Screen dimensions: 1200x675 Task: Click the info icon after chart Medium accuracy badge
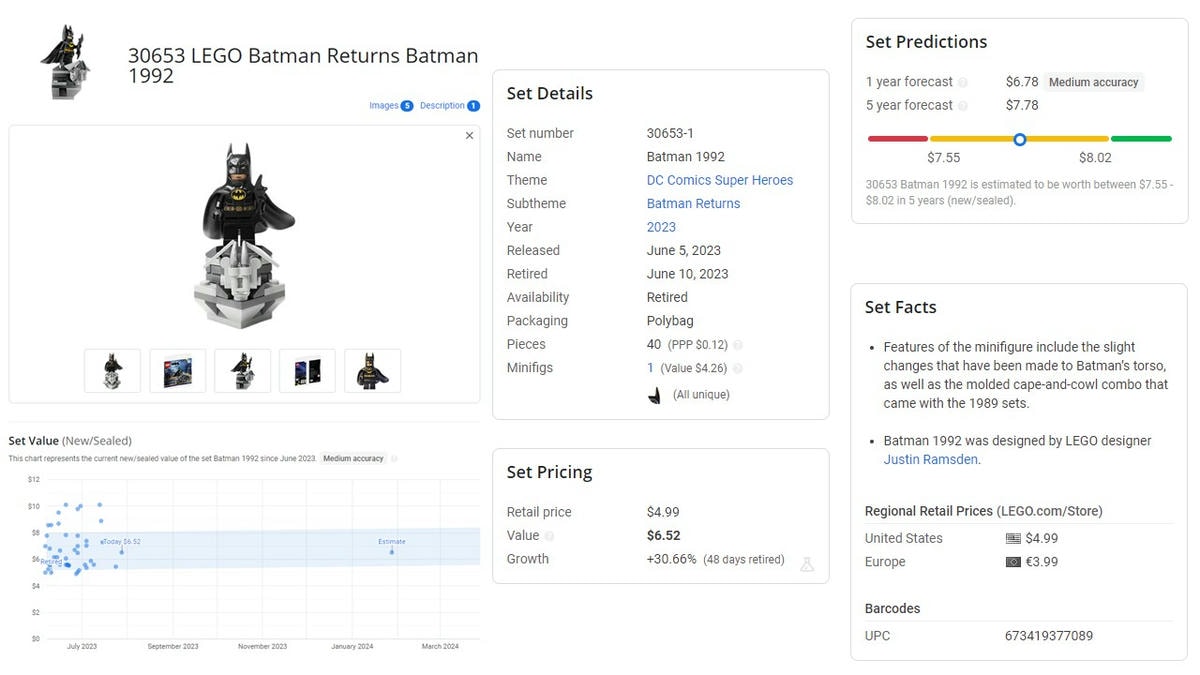[394, 459]
